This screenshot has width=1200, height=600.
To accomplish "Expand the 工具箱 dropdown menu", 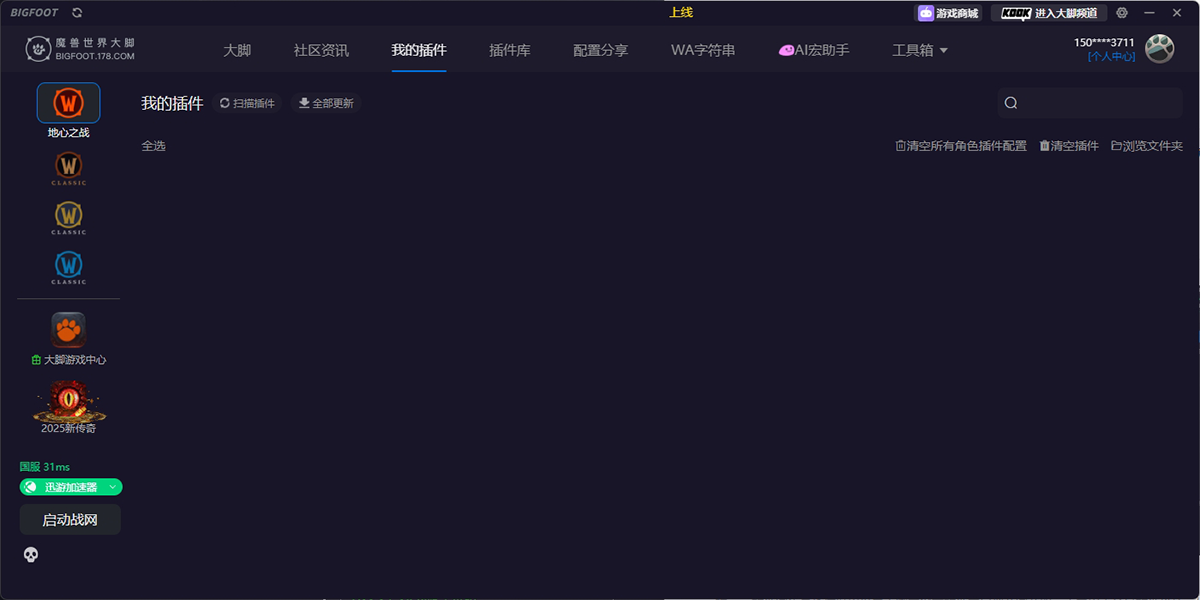I will (x=917, y=48).
